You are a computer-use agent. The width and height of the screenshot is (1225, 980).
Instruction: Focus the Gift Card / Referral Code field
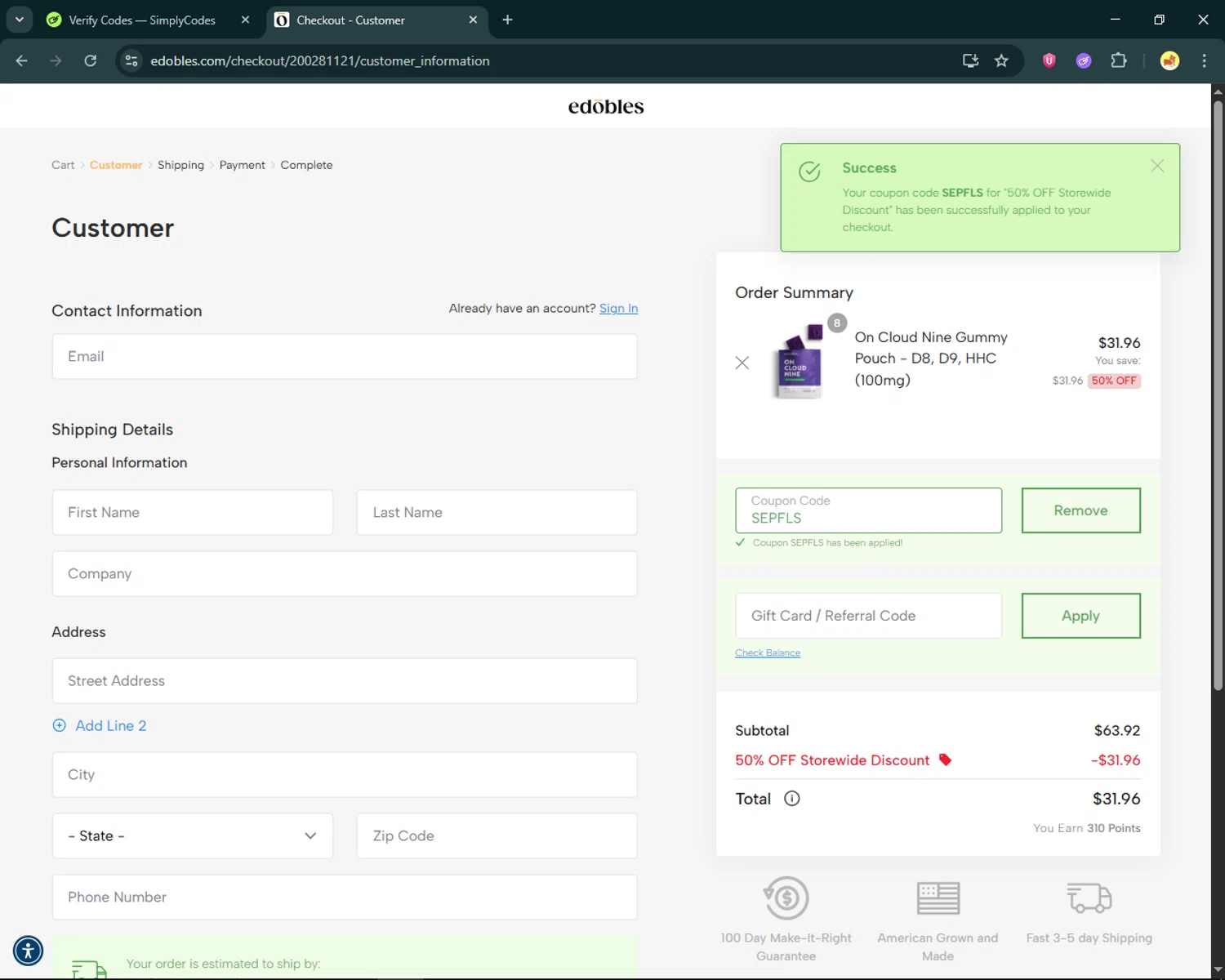coord(868,616)
